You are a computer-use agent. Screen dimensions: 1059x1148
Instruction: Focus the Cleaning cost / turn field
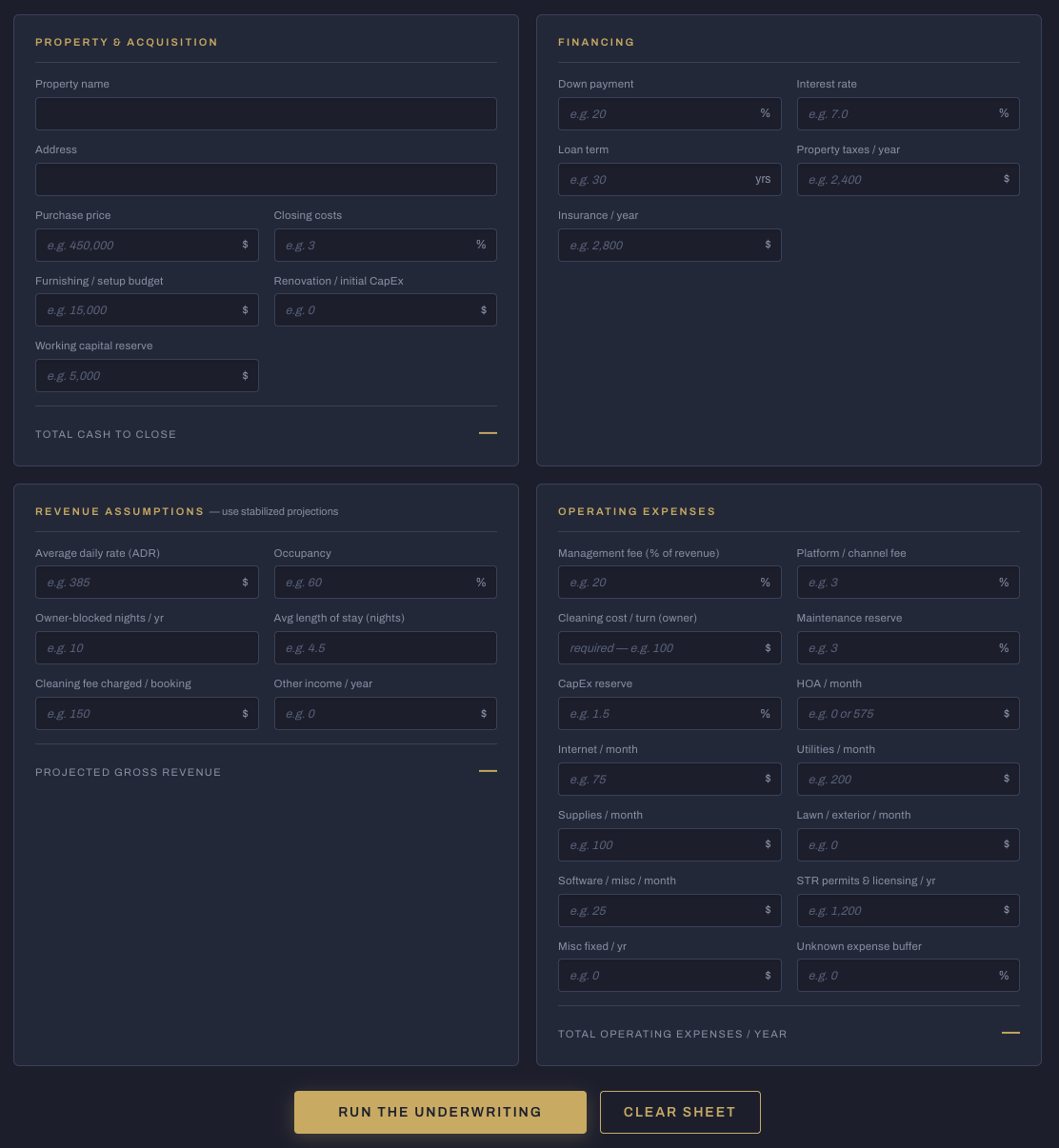(669, 648)
